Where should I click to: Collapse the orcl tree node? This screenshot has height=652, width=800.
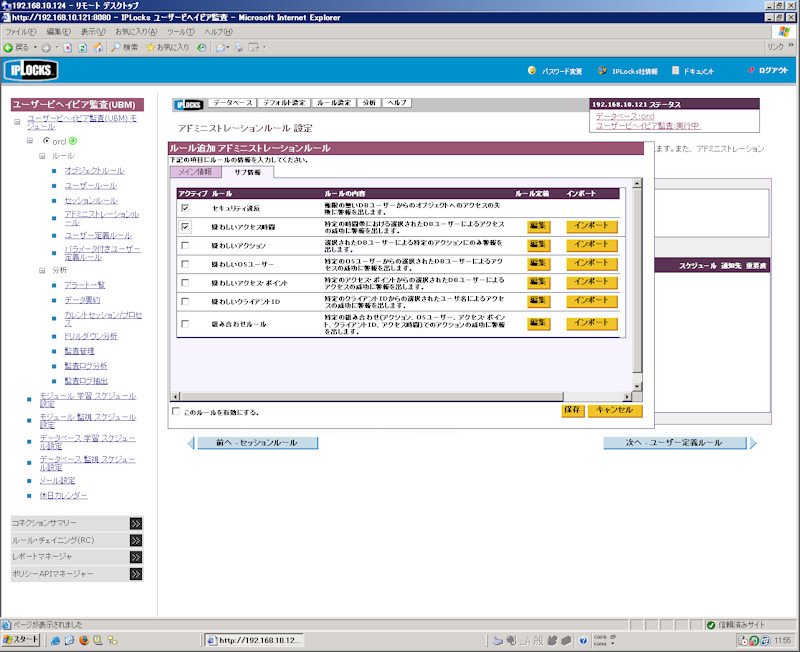[x=30, y=141]
